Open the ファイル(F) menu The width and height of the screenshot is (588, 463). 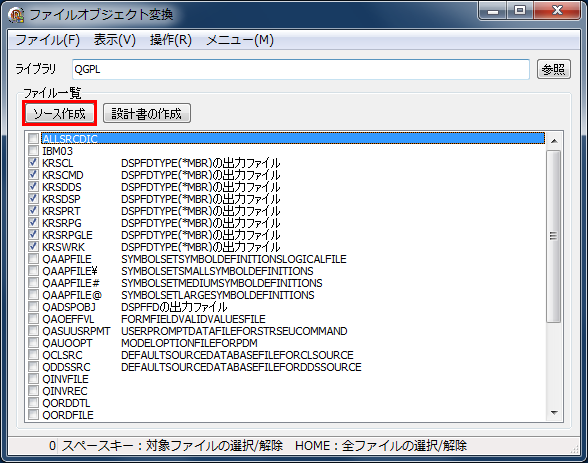point(48,40)
